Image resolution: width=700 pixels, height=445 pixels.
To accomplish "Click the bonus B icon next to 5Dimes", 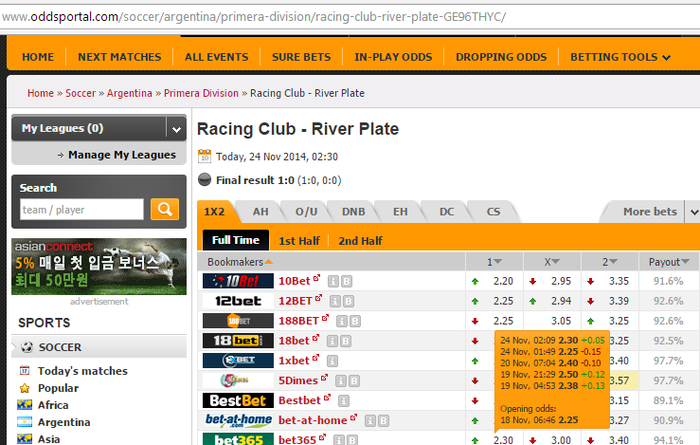I will click(x=354, y=381).
